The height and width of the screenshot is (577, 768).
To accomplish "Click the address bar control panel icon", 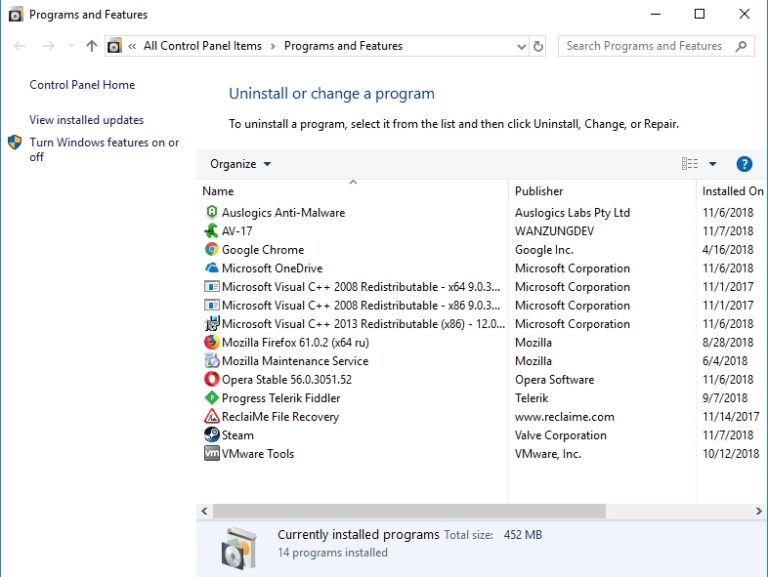I will pyautogui.click(x=114, y=46).
